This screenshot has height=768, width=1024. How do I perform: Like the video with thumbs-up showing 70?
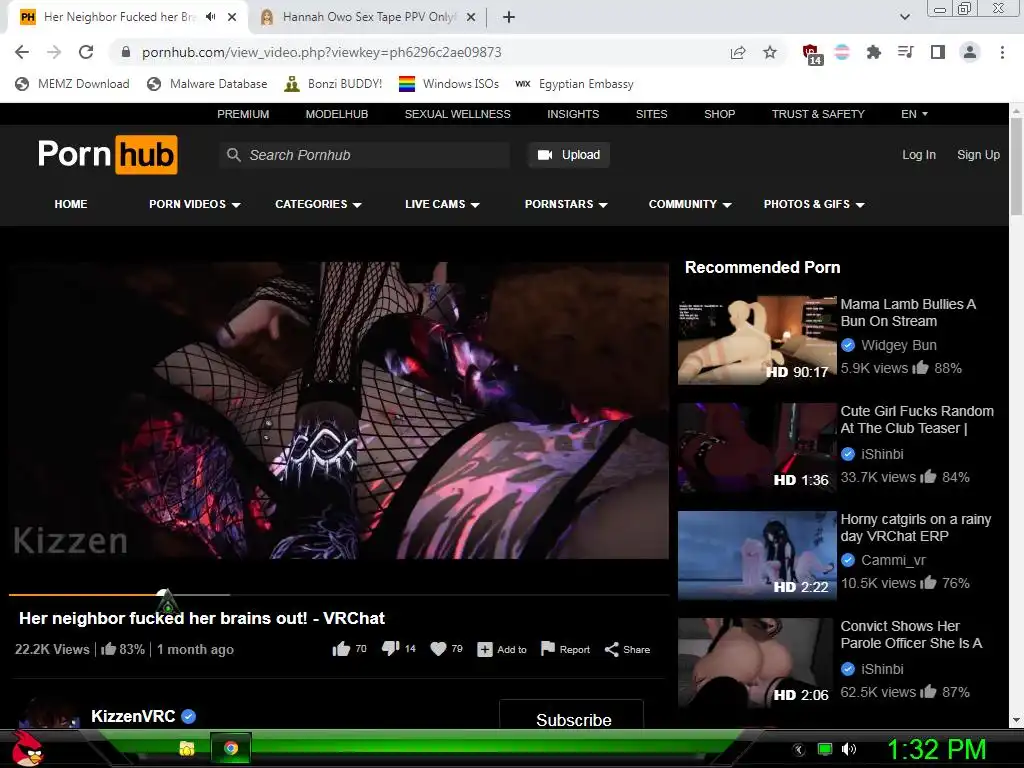(349, 649)
